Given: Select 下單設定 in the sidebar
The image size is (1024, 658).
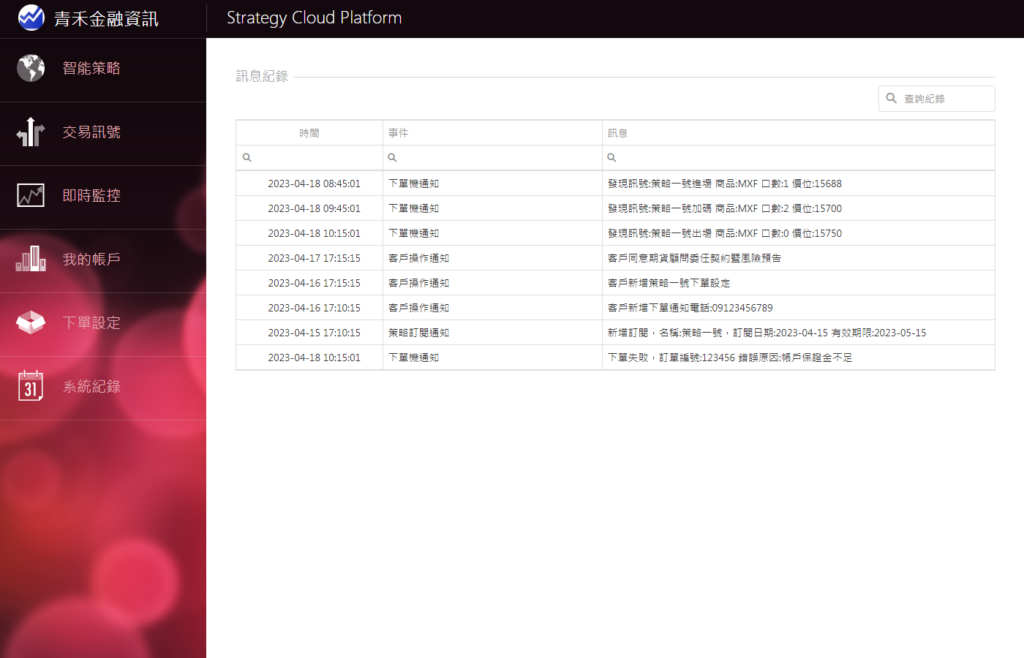Looking at the screenshot, I should pos(103,322).
